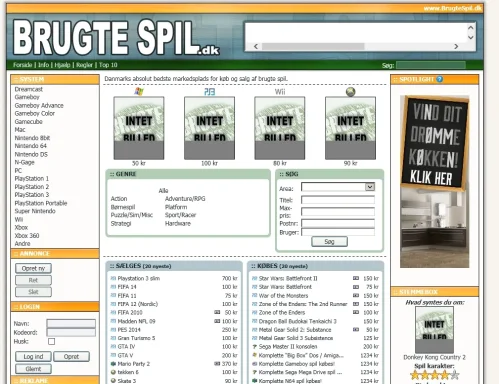This screenshot has width=499, height=384.
Task: Click the icon beside Playstation 3 slim
Action: (113, 278)
